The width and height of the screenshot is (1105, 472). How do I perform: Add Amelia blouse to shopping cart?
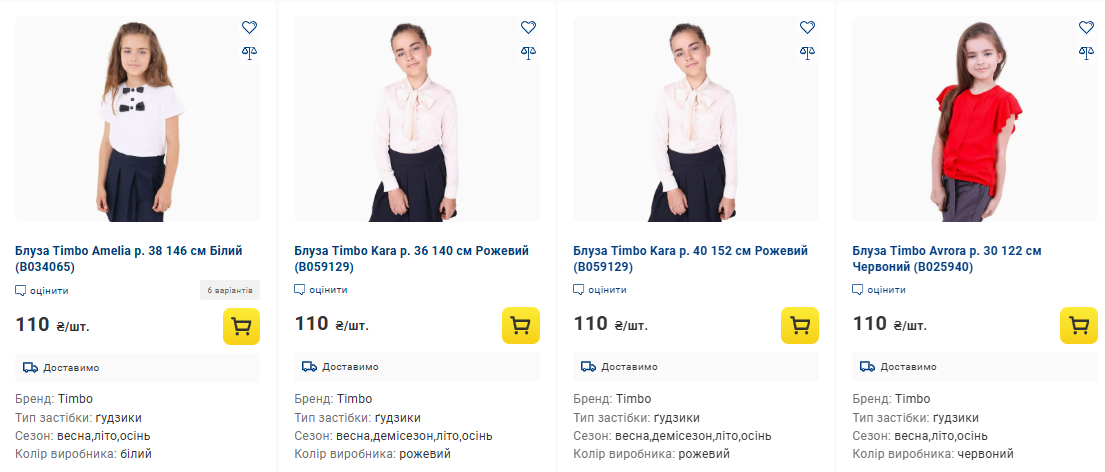[241, 326]
